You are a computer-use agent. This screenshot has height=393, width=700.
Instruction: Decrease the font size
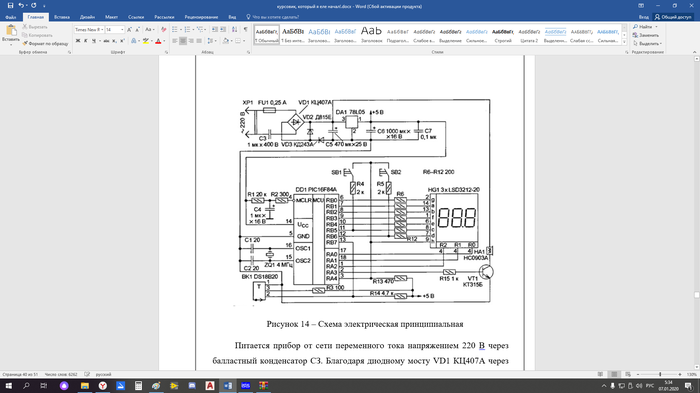tap(138, 29)
